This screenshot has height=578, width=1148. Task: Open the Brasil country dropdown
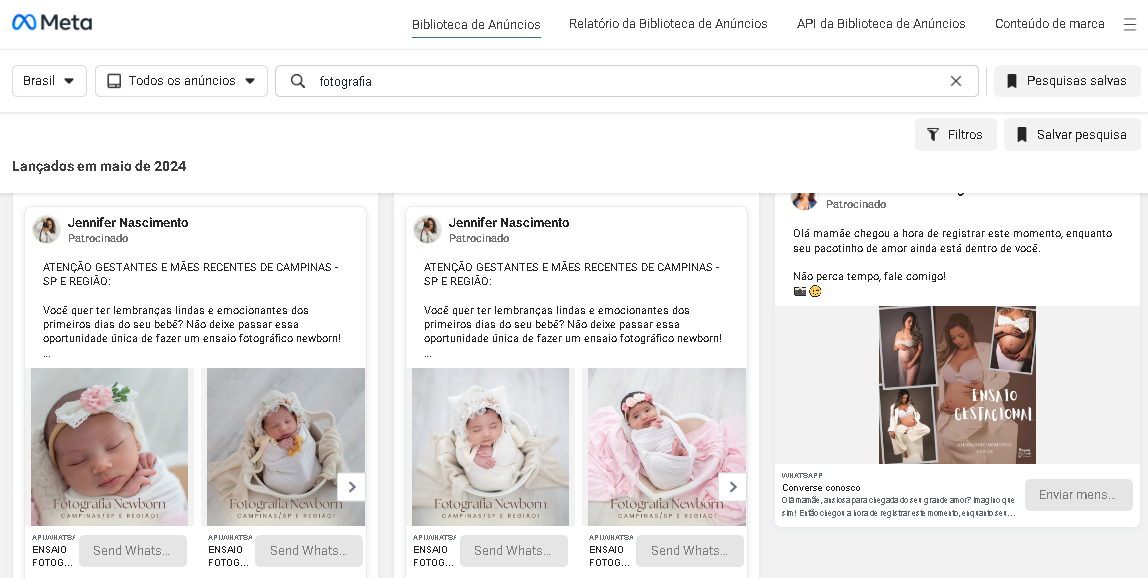coord(49,81)
